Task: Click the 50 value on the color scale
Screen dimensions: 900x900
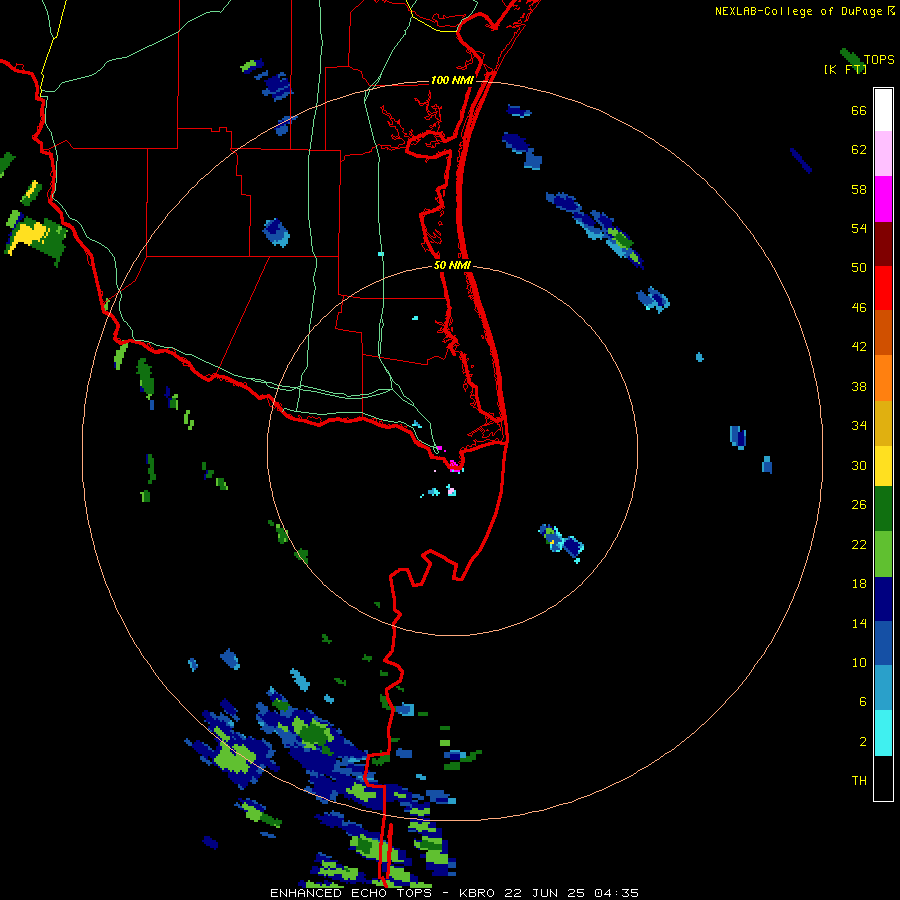Action: coord(859,268)
